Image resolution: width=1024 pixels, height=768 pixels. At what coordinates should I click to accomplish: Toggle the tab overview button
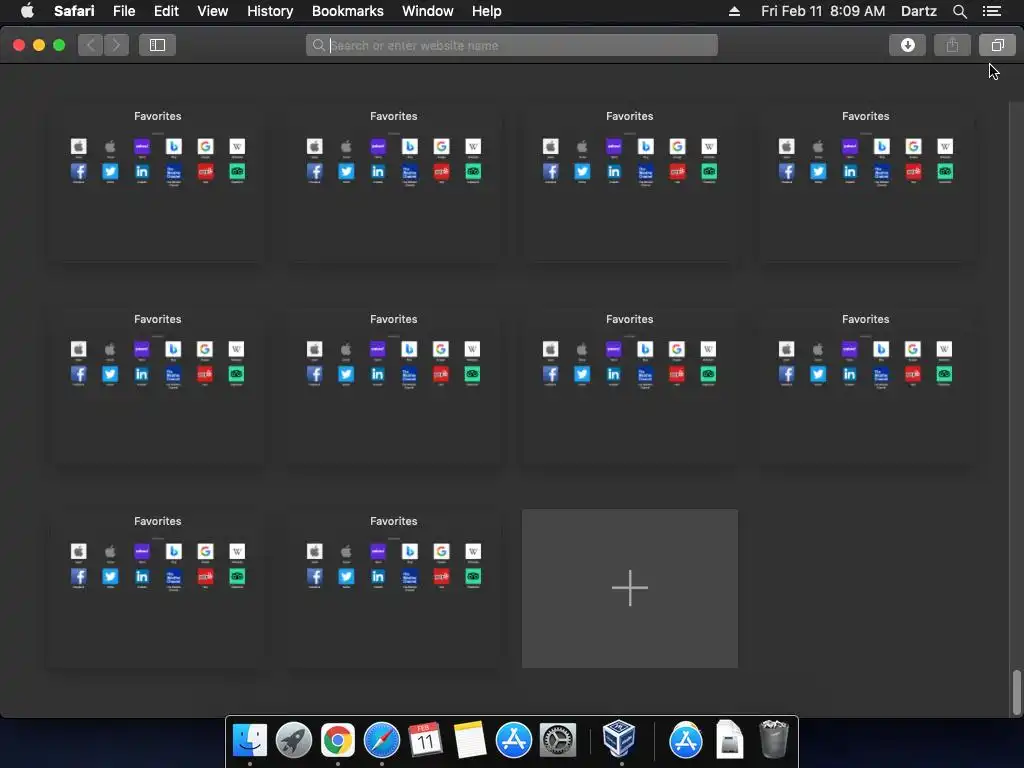pyautogui.click(x=997, y=45)
